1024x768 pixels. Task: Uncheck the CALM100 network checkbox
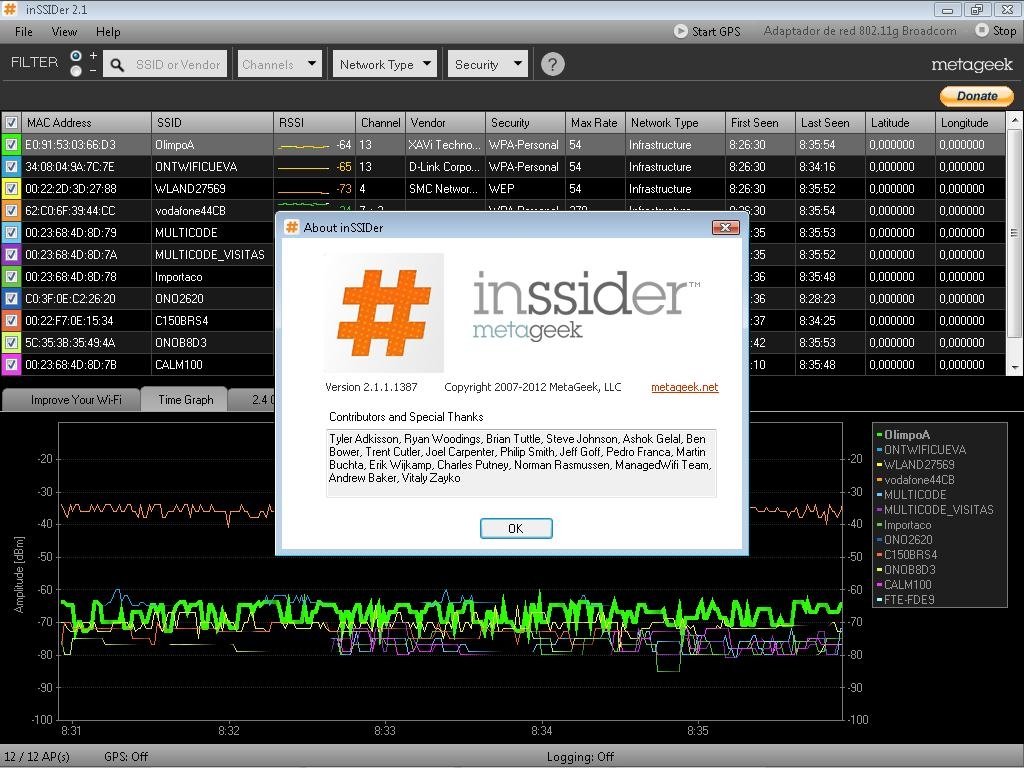pos(11,364)
